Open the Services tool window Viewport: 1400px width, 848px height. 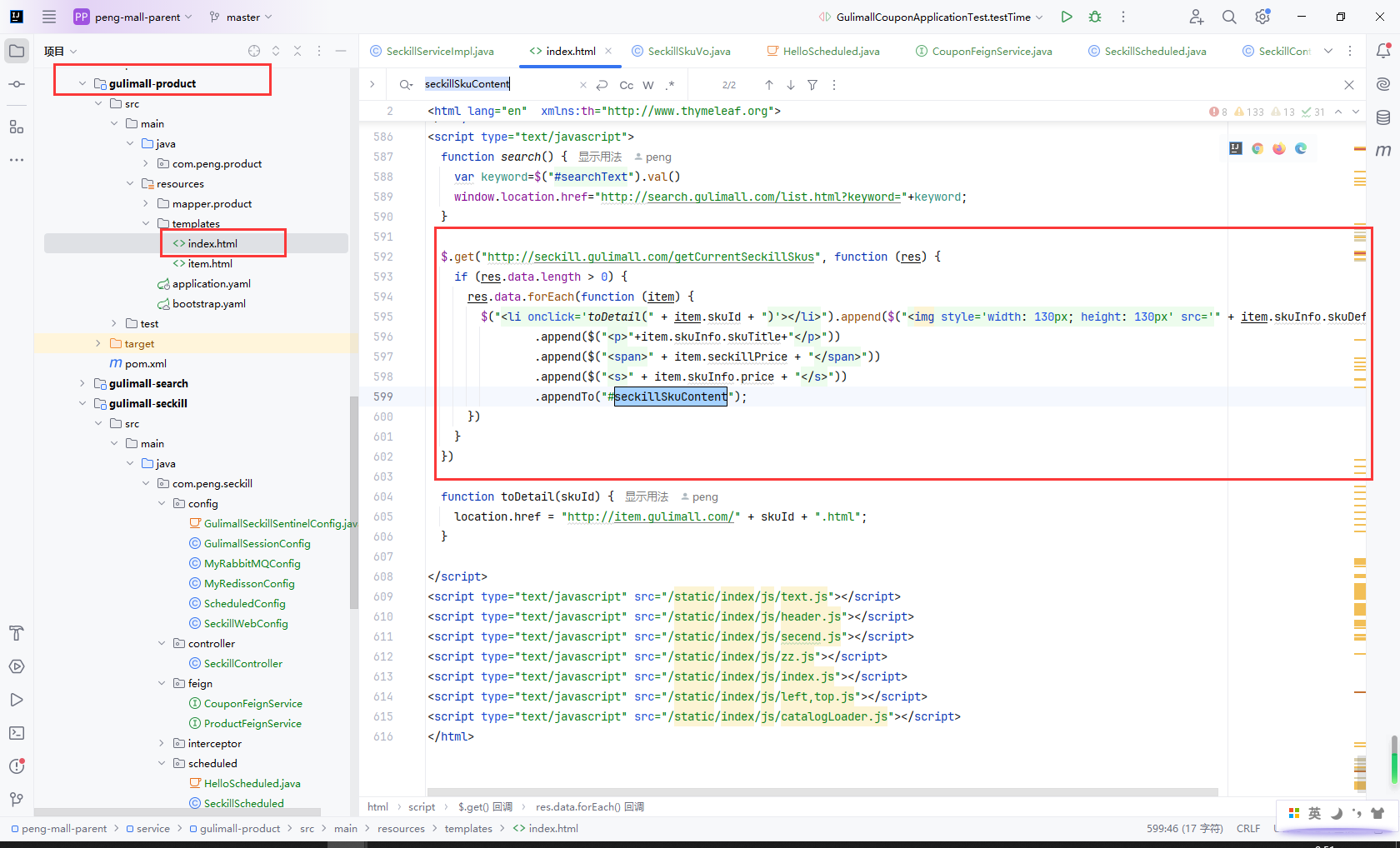pyautogui.click(x=17, y=666)
